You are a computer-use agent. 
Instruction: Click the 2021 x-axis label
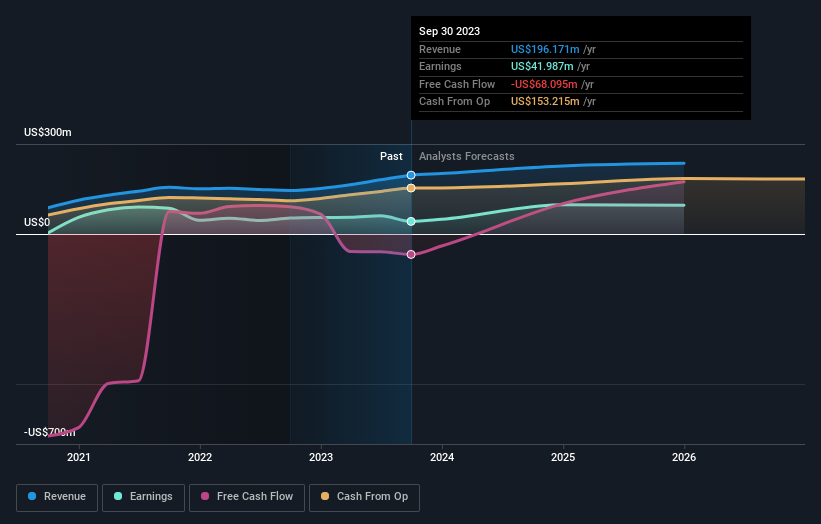79,457
